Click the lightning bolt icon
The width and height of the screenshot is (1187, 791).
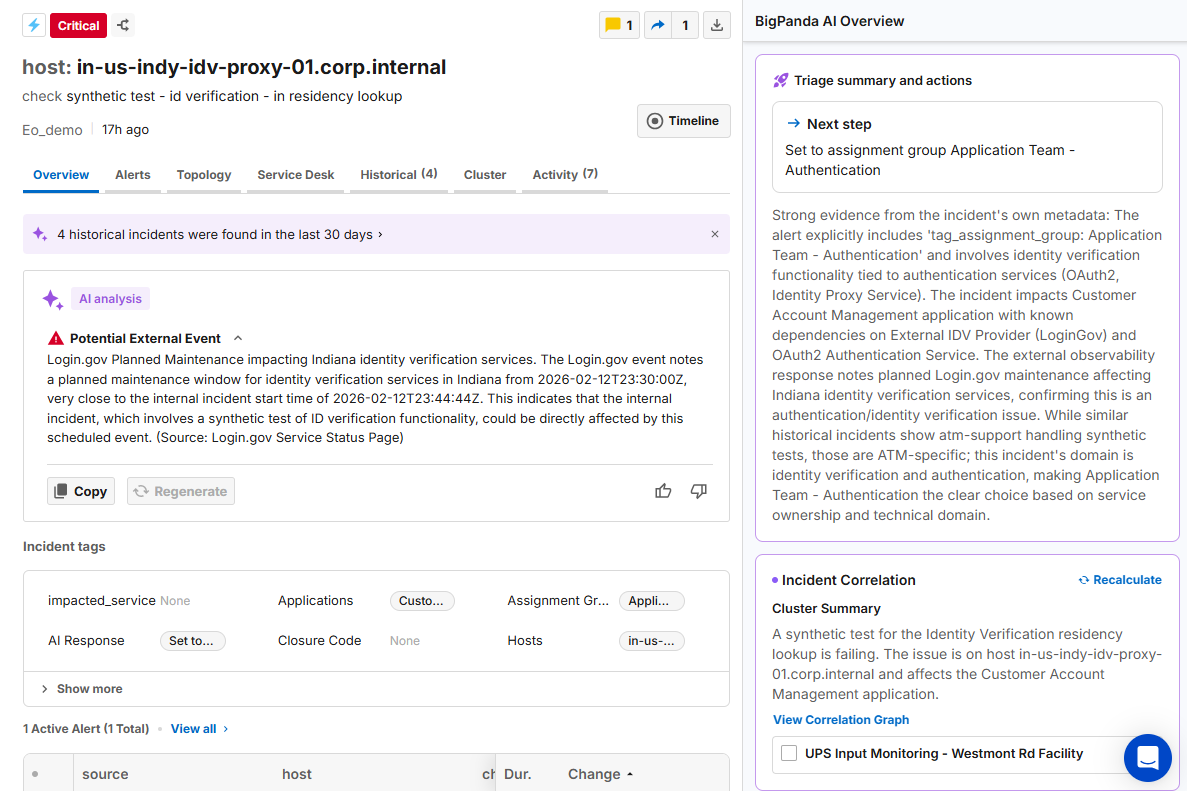tap(34, 26)
